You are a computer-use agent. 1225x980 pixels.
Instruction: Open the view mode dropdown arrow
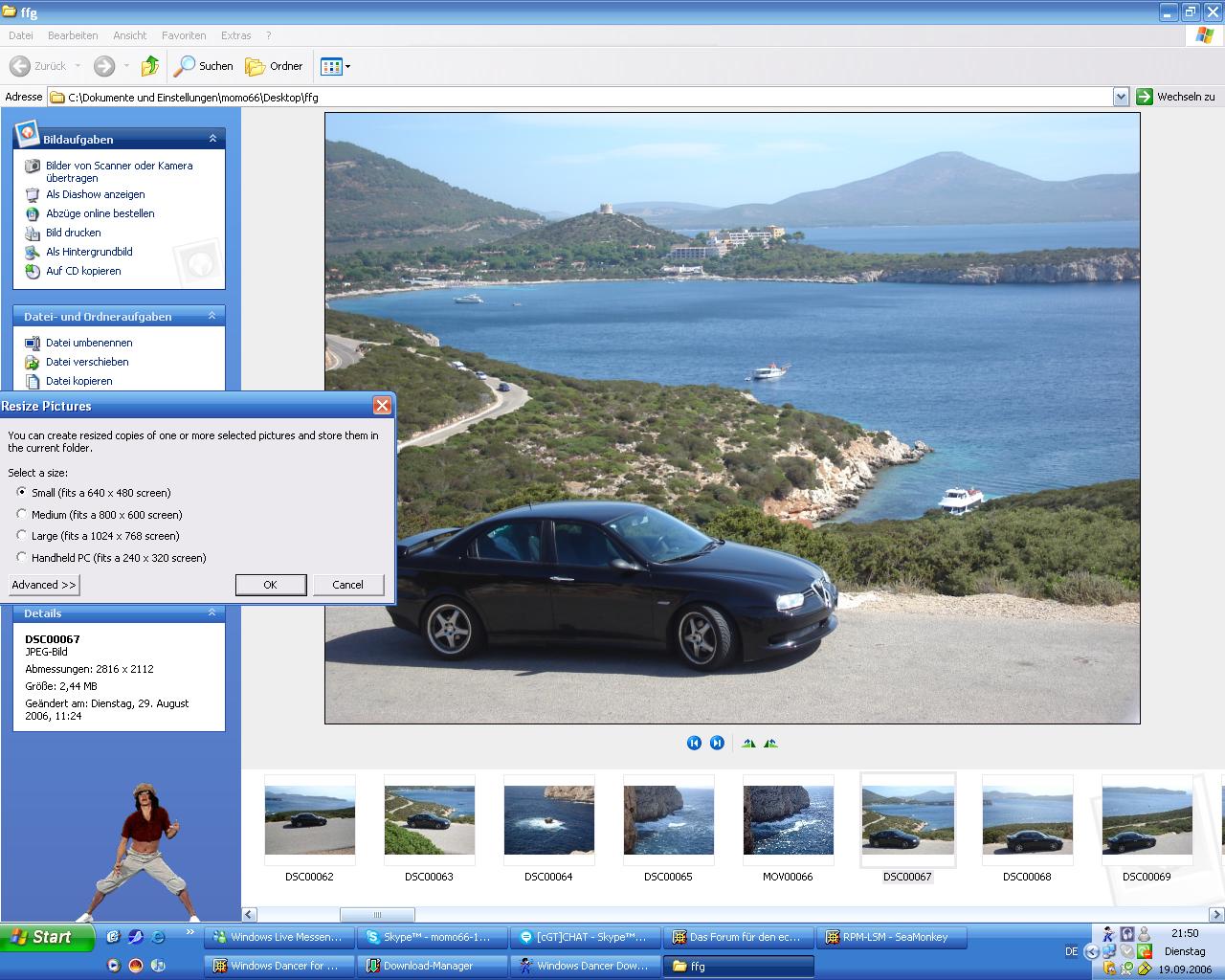pyautogui.click(x=347, y=66)
